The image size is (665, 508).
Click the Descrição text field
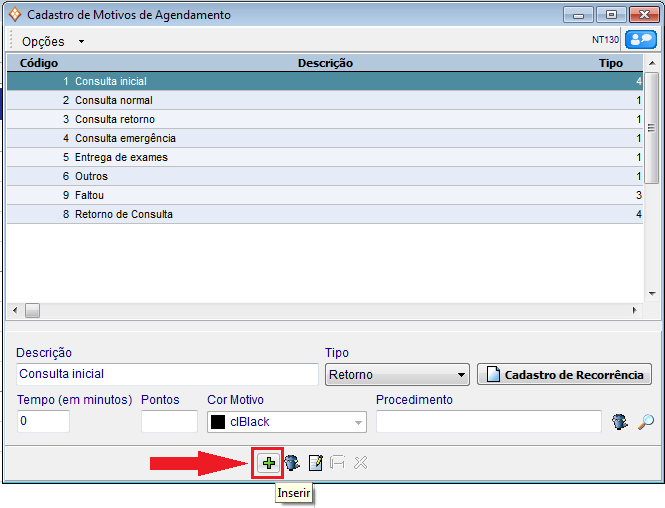167,374
